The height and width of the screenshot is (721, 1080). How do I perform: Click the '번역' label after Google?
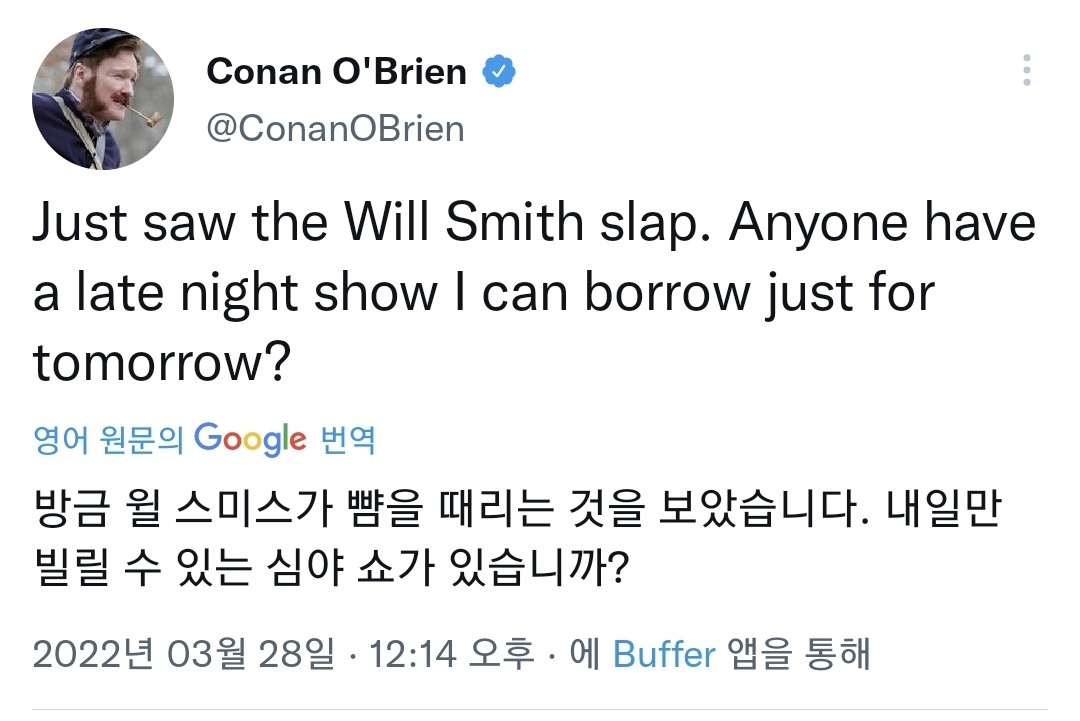coord(347,440)
